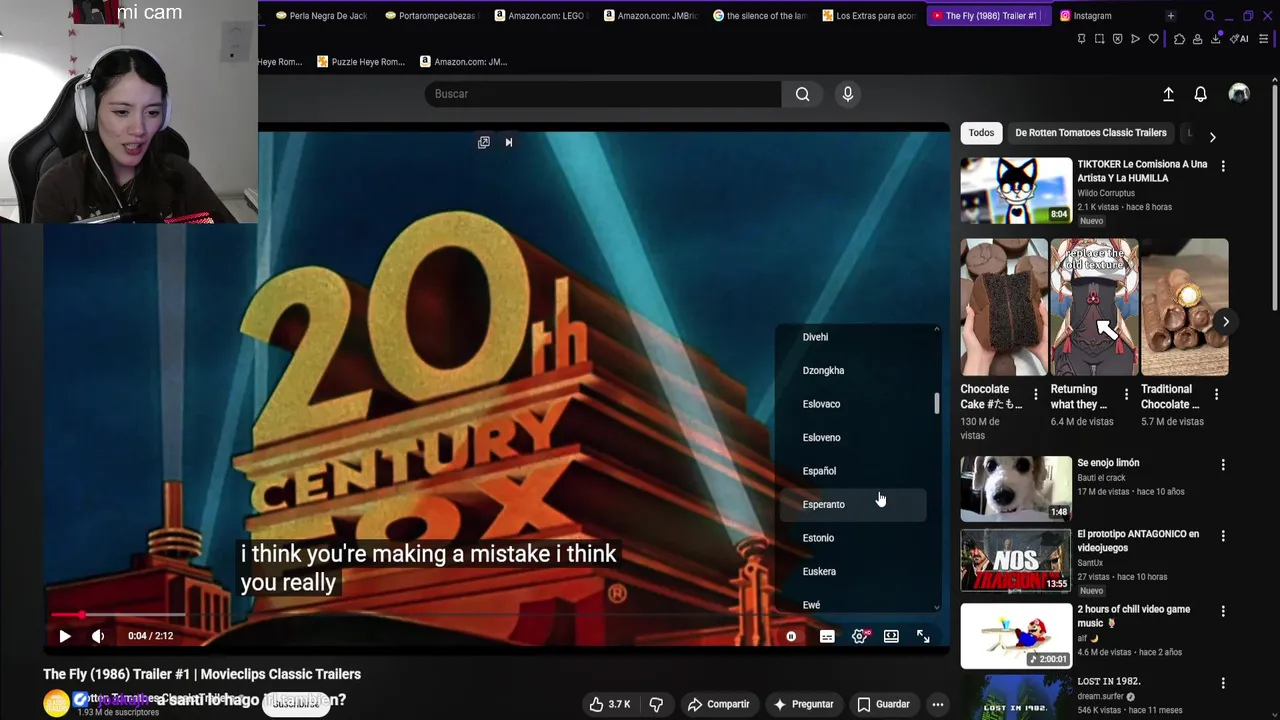Open browser favorites heart icon
This screenshot has height=720, width=1280.
click(1153, 39)
